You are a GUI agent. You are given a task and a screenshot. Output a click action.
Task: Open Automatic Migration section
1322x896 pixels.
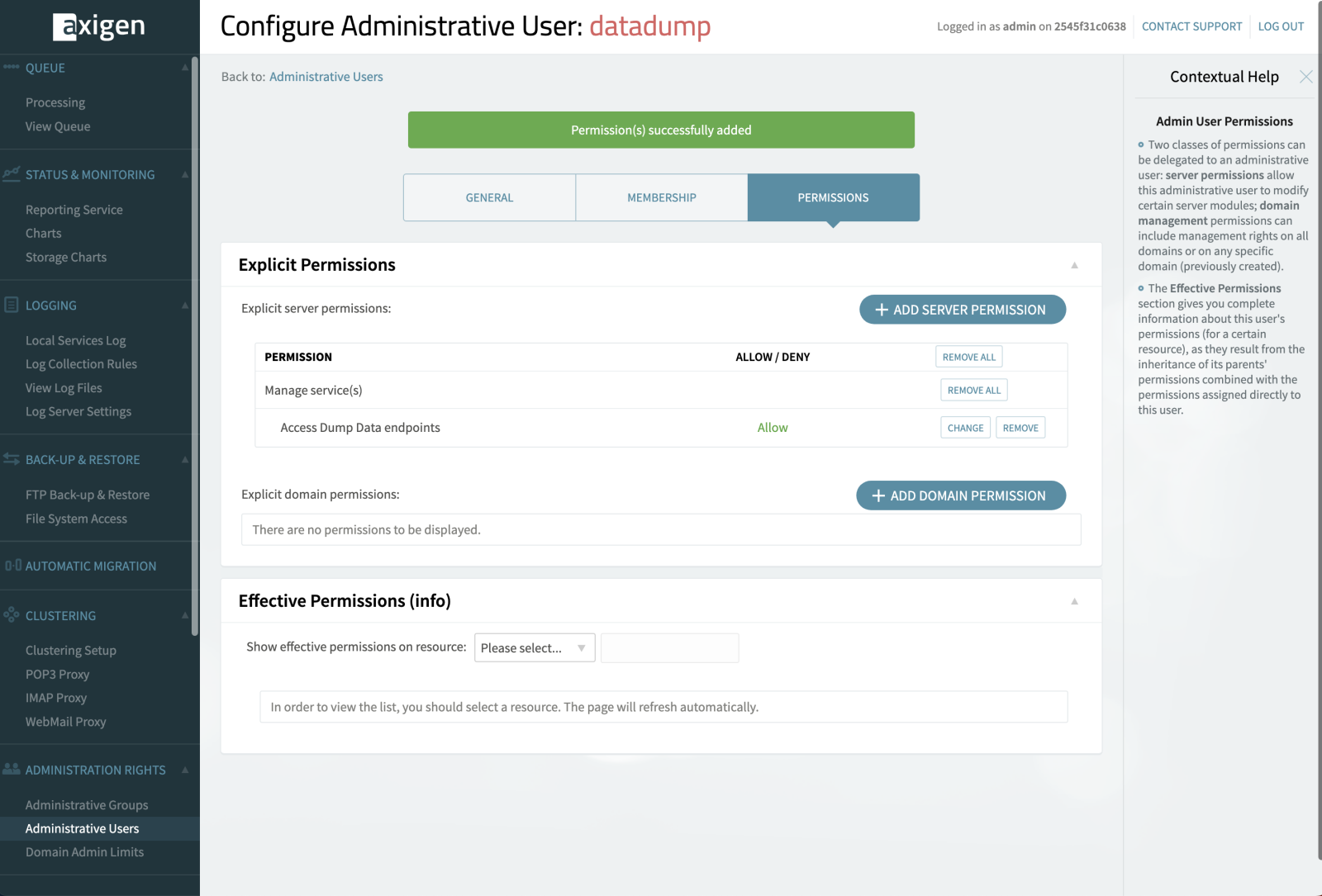coord(91,567)
